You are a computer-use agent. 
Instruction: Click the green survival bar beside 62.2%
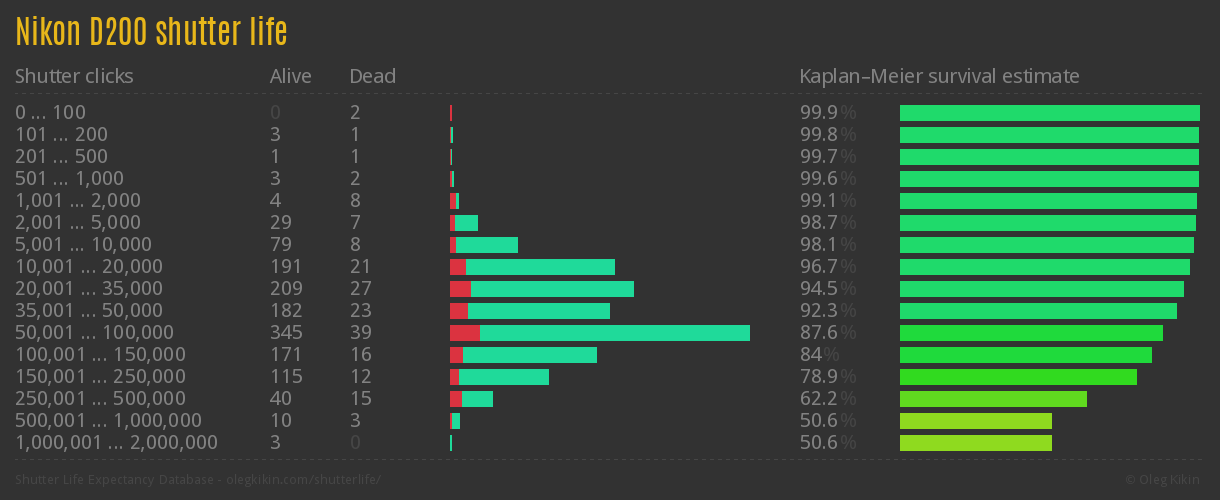(x=993, y=399)
